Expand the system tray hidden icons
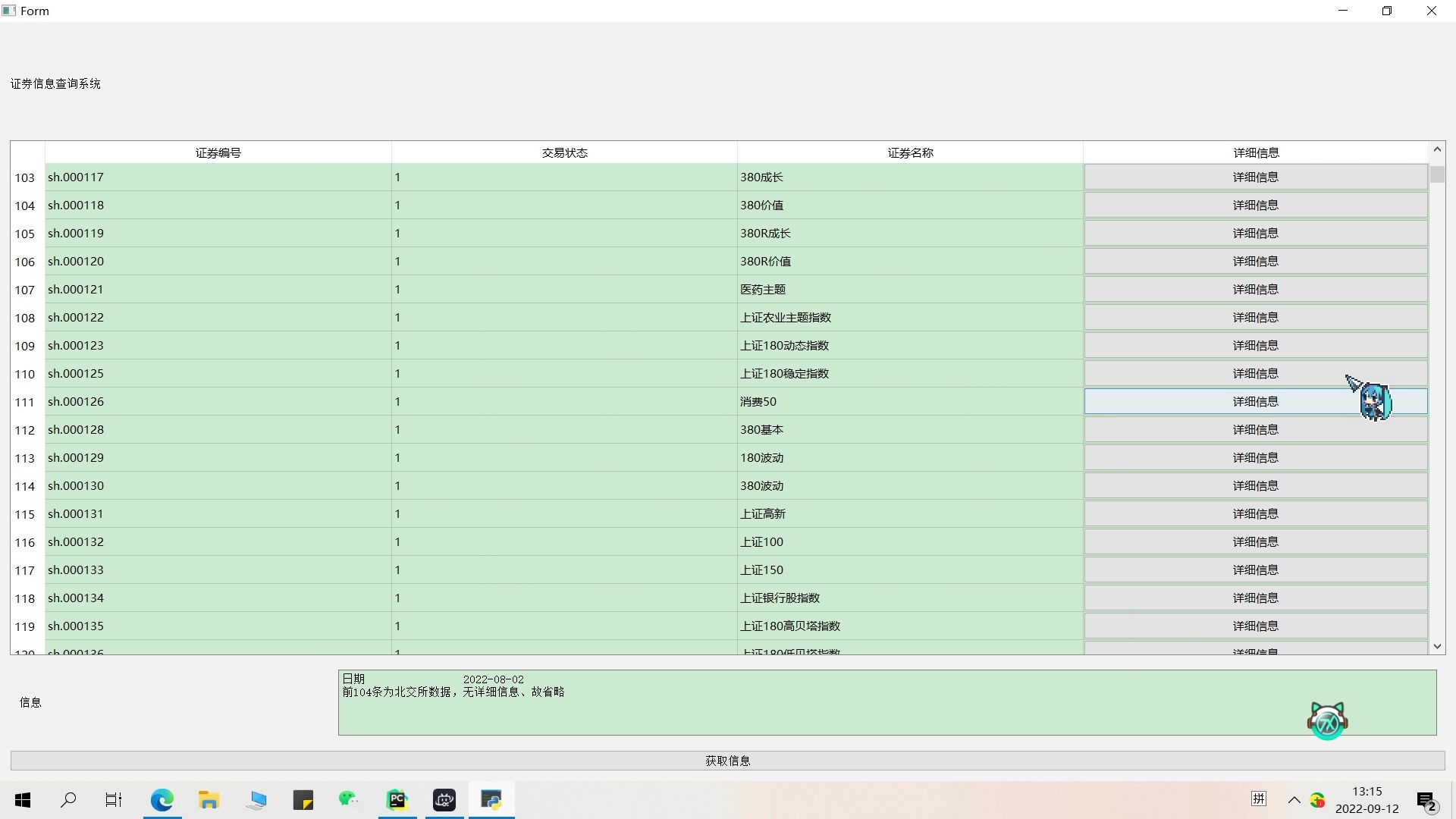 tap(1294, 800)
